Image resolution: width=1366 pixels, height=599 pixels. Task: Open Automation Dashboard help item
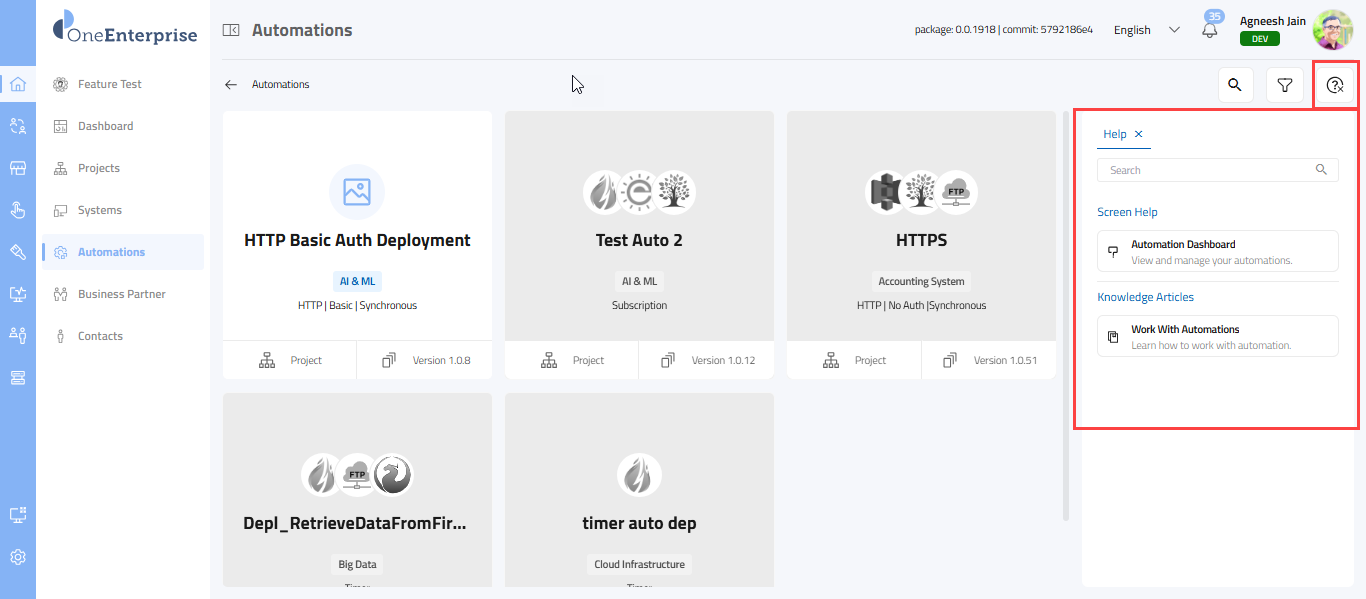[1217, 251]
